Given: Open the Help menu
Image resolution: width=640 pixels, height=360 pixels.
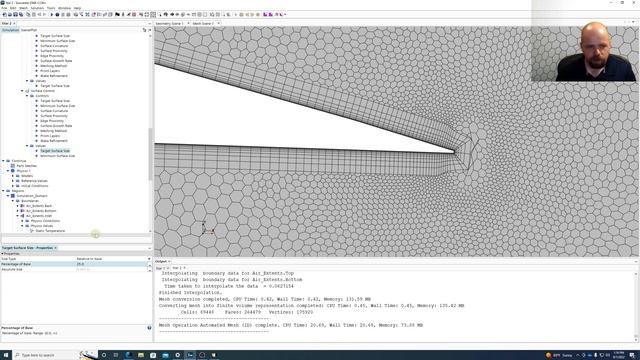Looking at the screenshot, I should [x=77, y=8].
